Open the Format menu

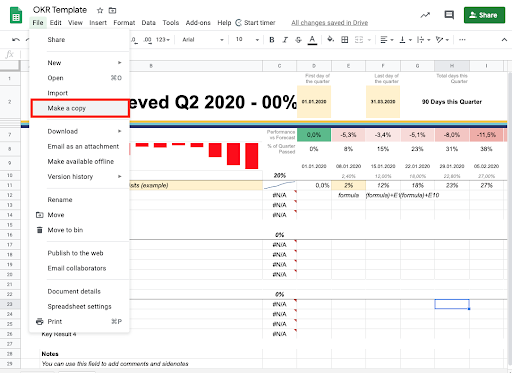pyautogui.click(x=124, y=23)
